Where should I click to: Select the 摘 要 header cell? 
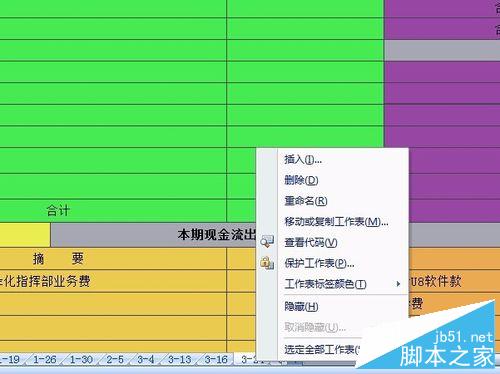[113, 258]
